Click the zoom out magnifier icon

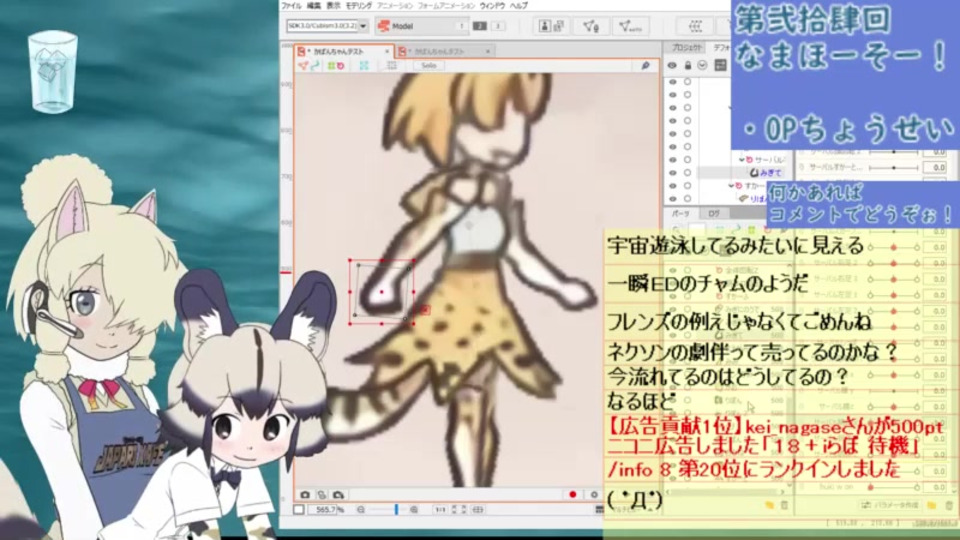pyautogui.click(x=360, y=509)
